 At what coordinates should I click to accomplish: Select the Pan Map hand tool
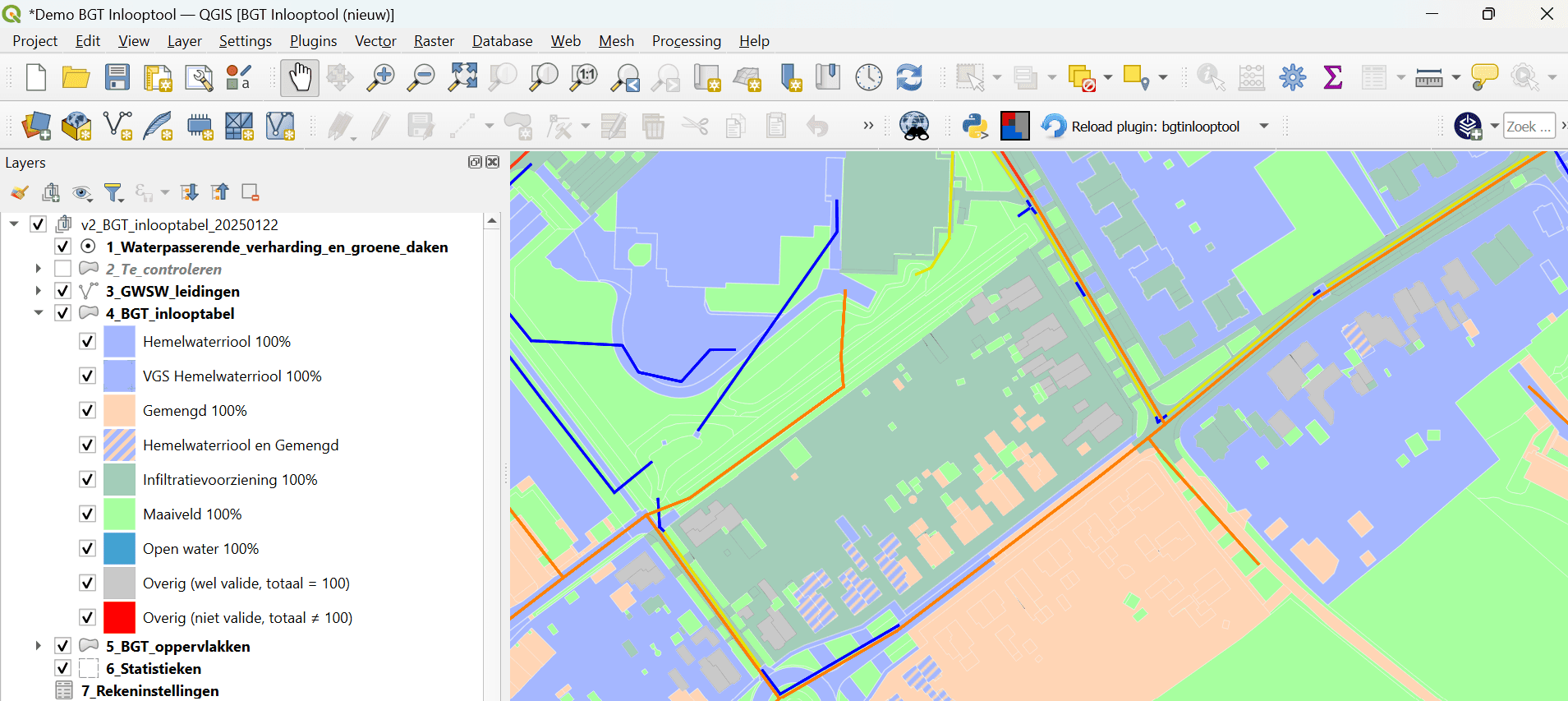click(x=299, y=78)
